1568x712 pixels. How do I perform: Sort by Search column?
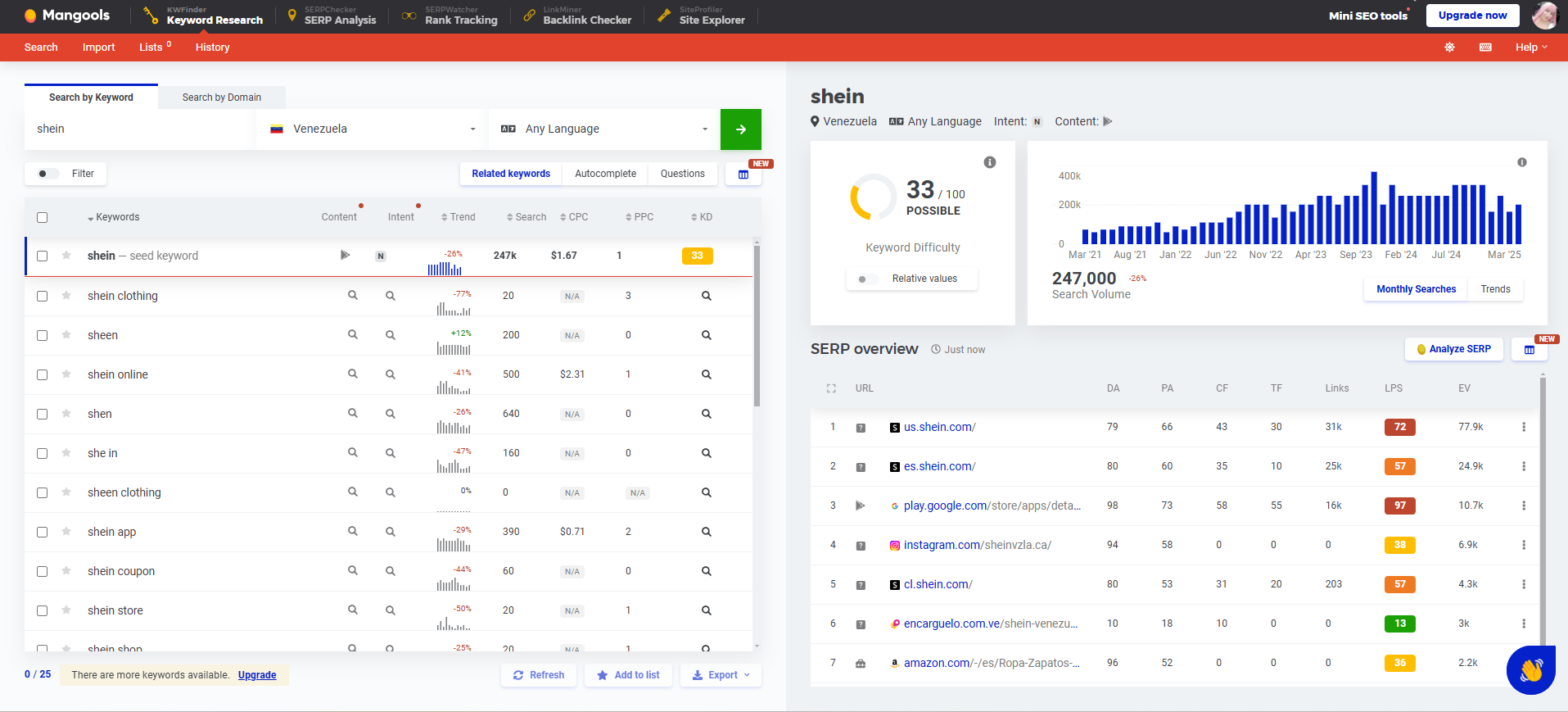526,217
